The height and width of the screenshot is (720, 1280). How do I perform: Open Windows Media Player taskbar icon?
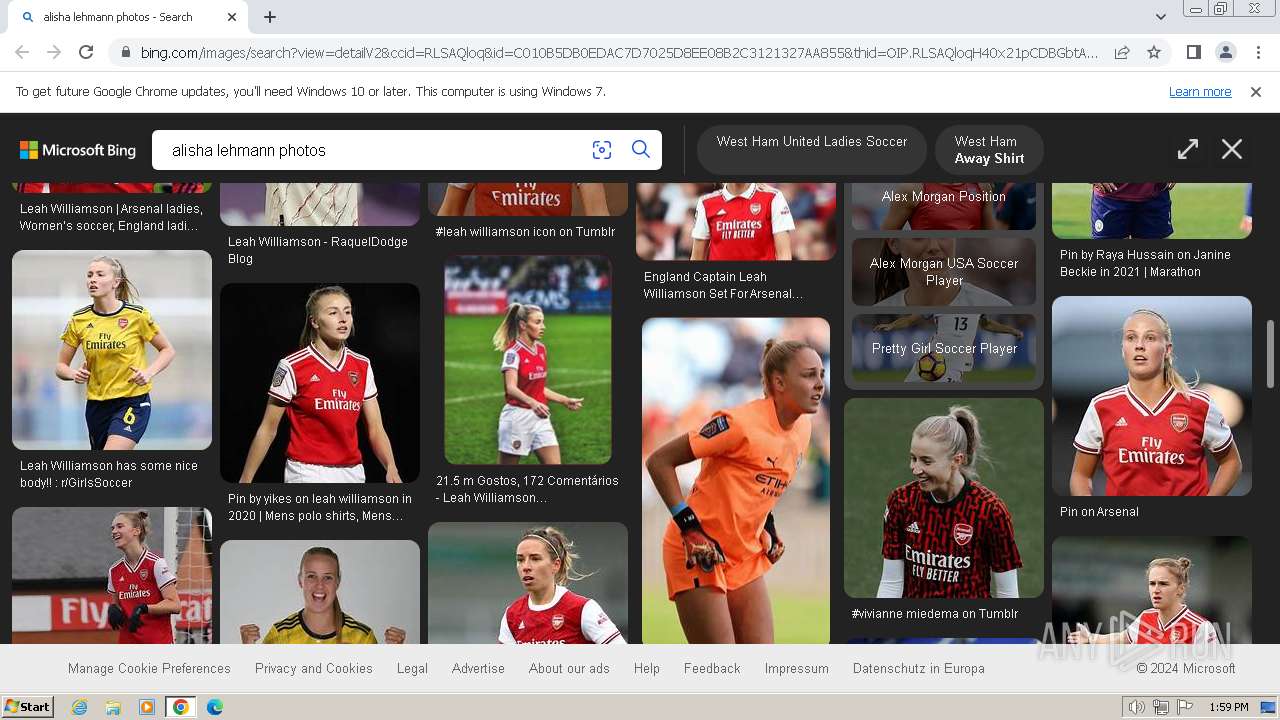147,707
